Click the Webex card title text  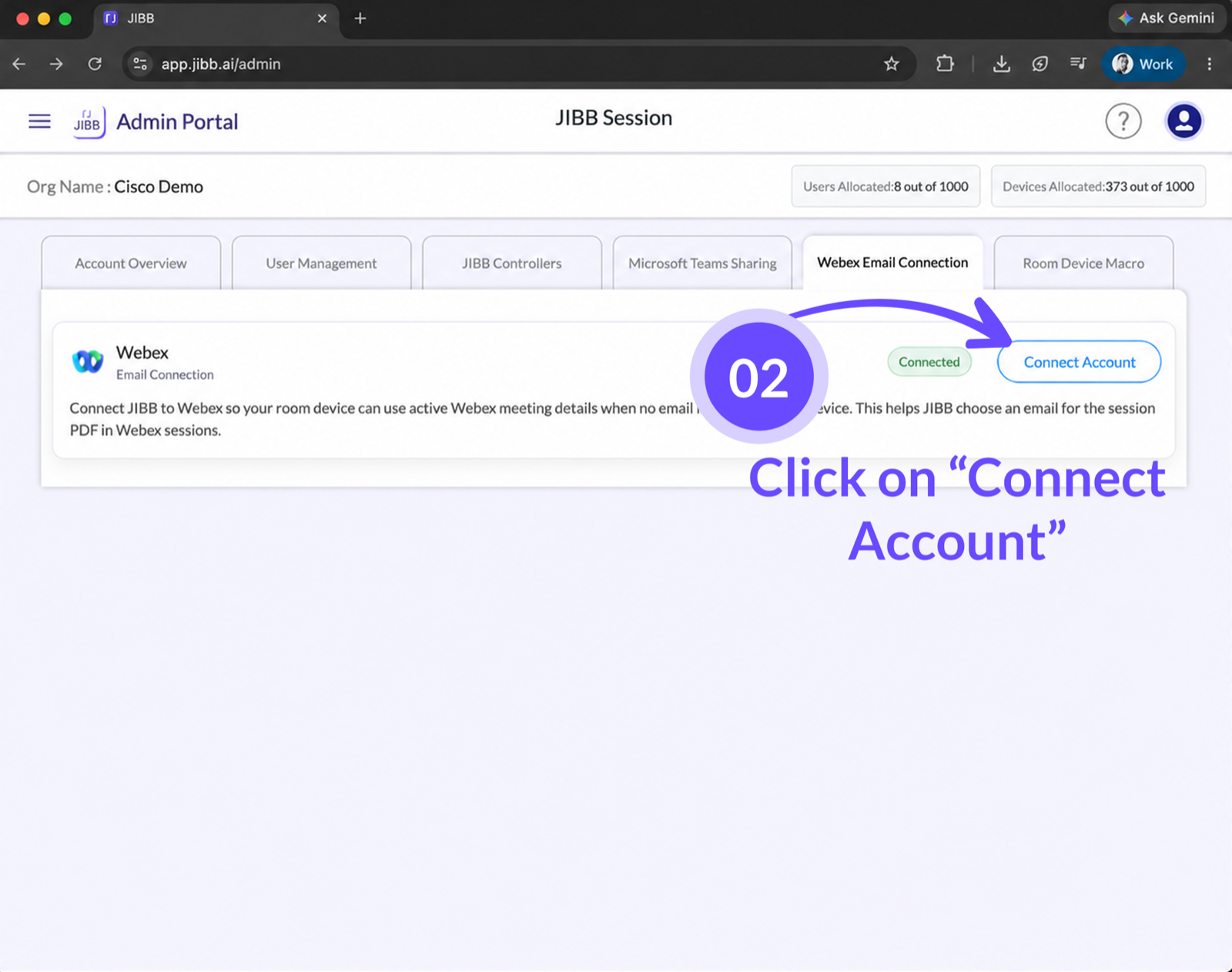tap(142, 353)
